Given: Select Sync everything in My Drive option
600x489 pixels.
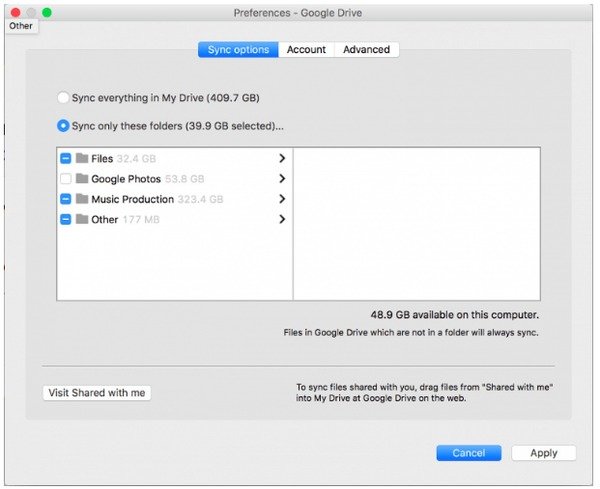Looking at the screenshot, I should point(63,98).
